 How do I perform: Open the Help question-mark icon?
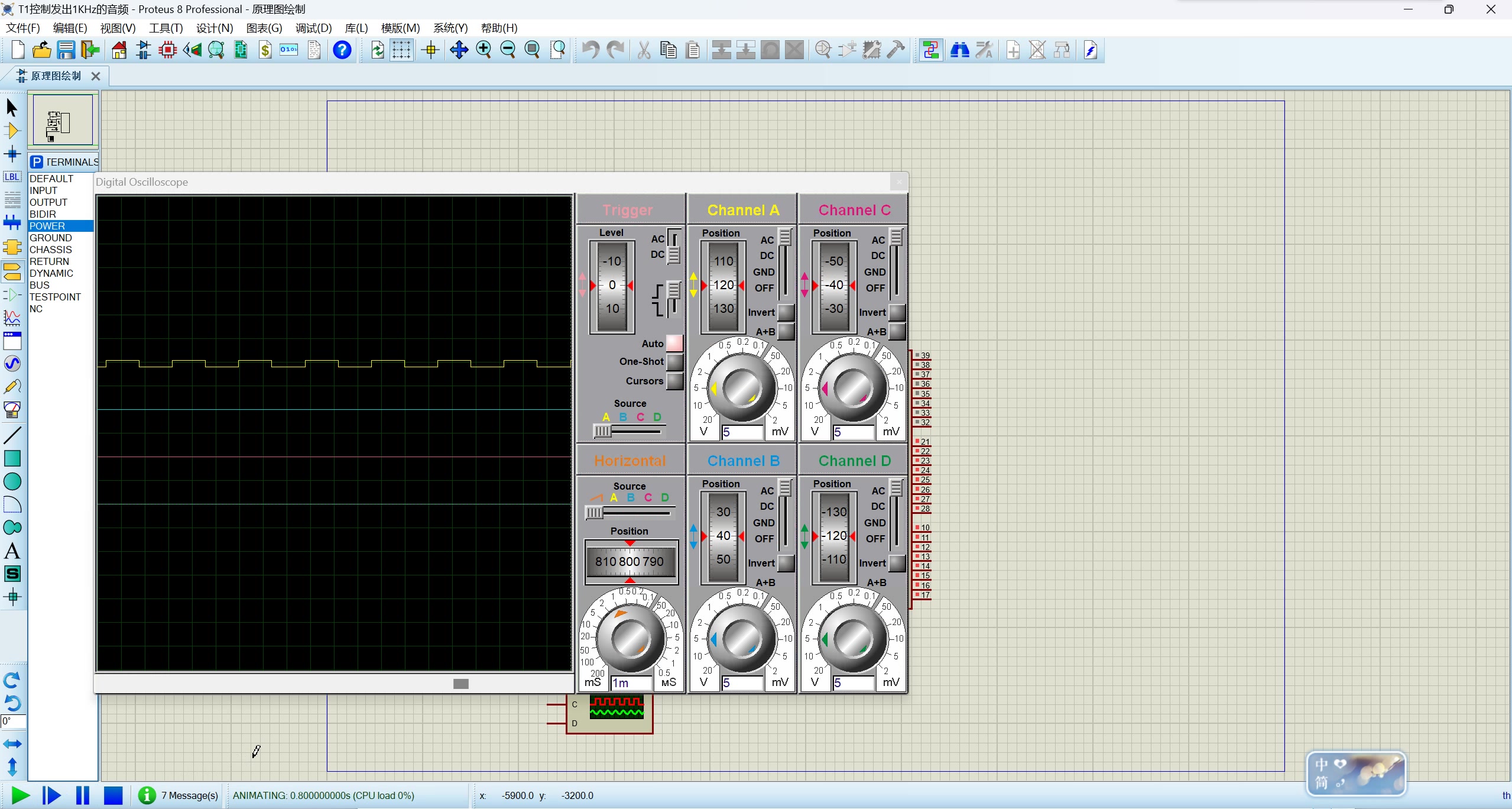click(342, 50)
